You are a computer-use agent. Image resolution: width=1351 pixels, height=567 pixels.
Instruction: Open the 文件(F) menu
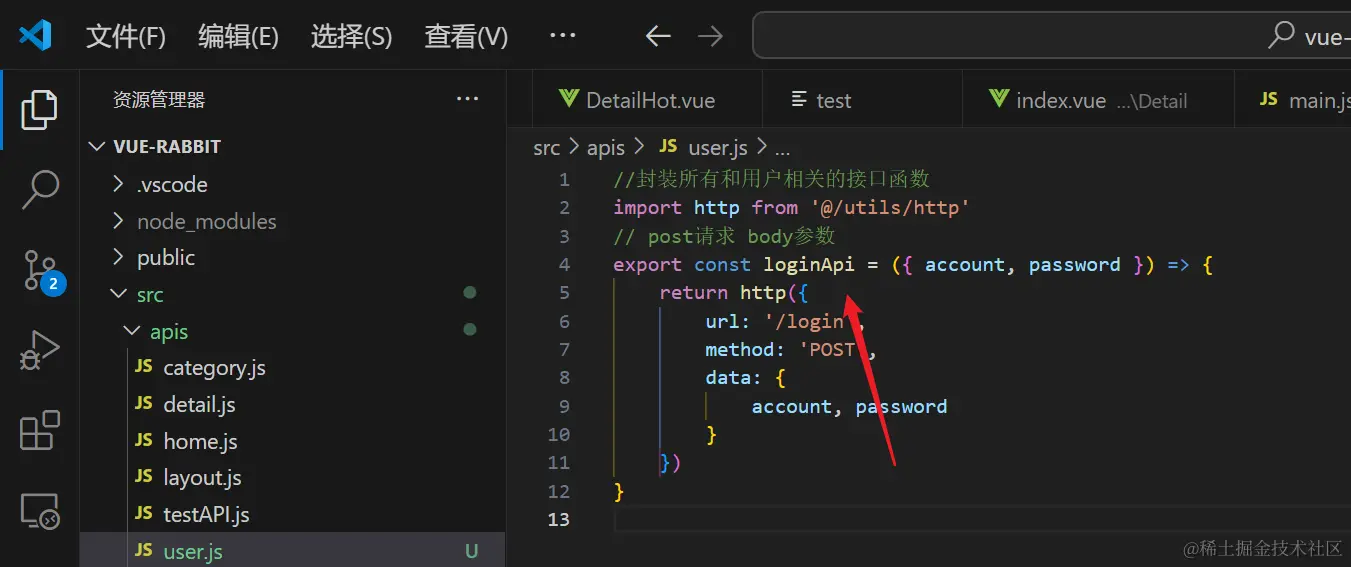(x=126, y=37)
